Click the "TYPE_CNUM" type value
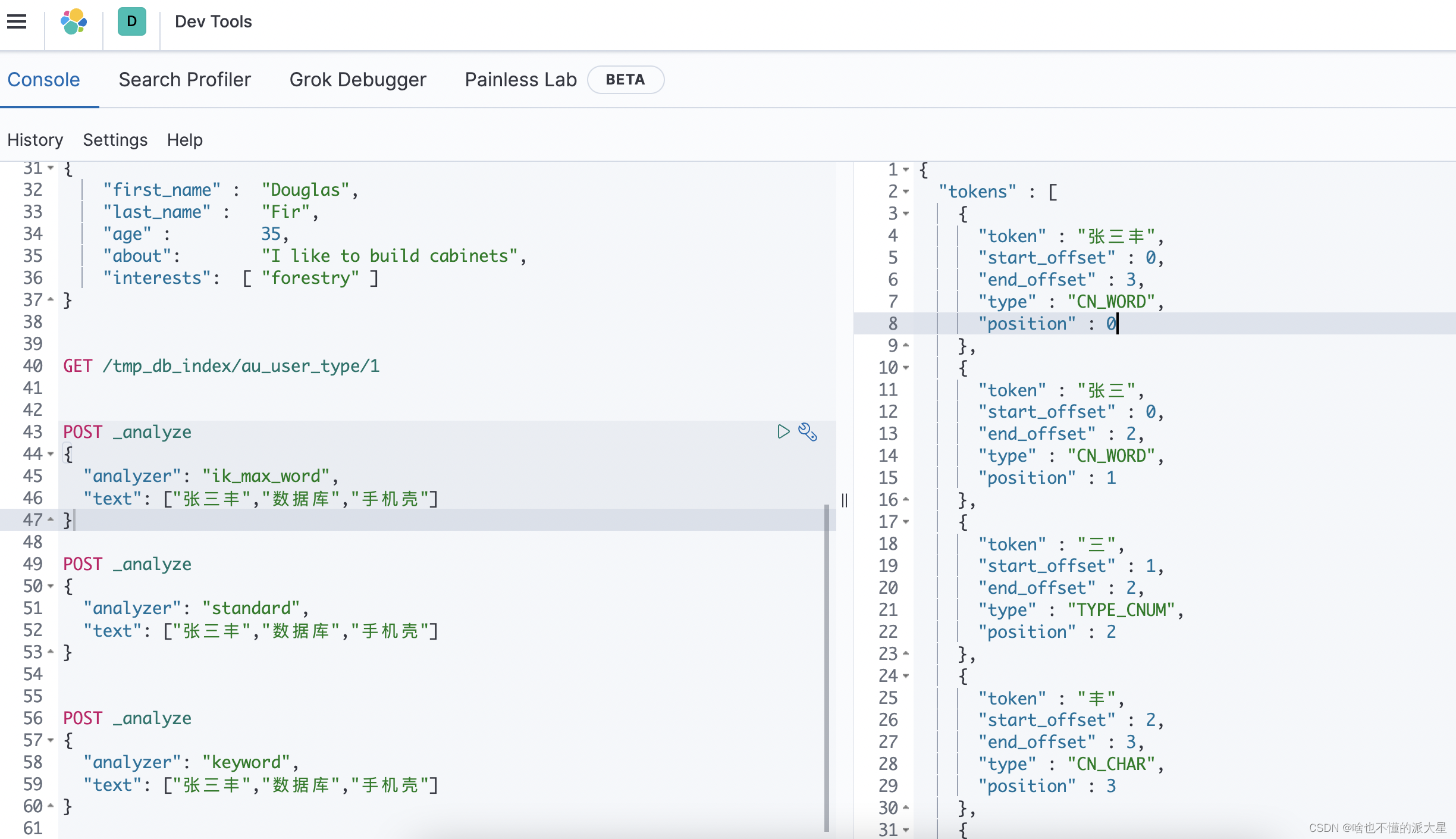 point(1121,609)
